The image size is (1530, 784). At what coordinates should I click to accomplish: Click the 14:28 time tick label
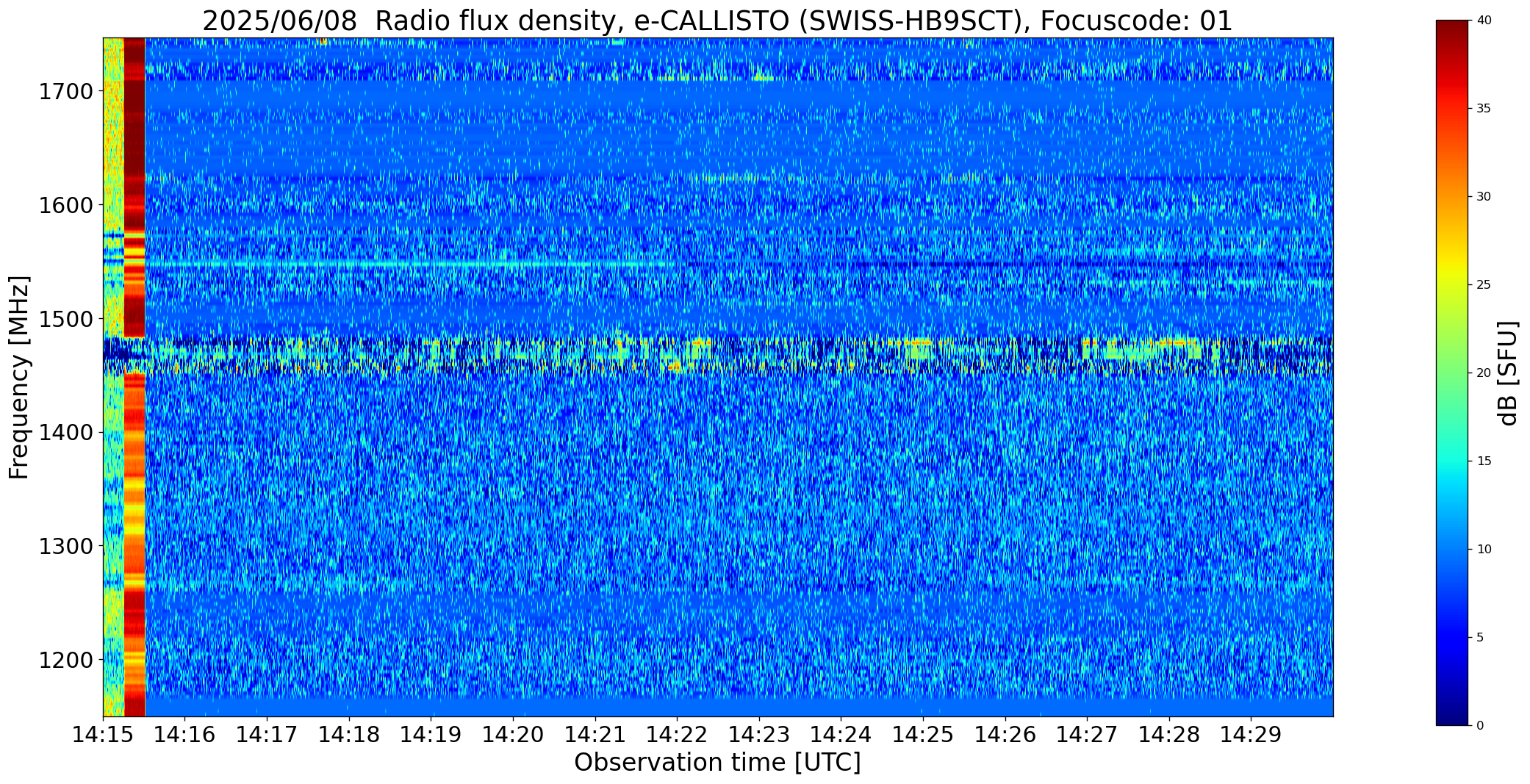[x=1169, y=735]
